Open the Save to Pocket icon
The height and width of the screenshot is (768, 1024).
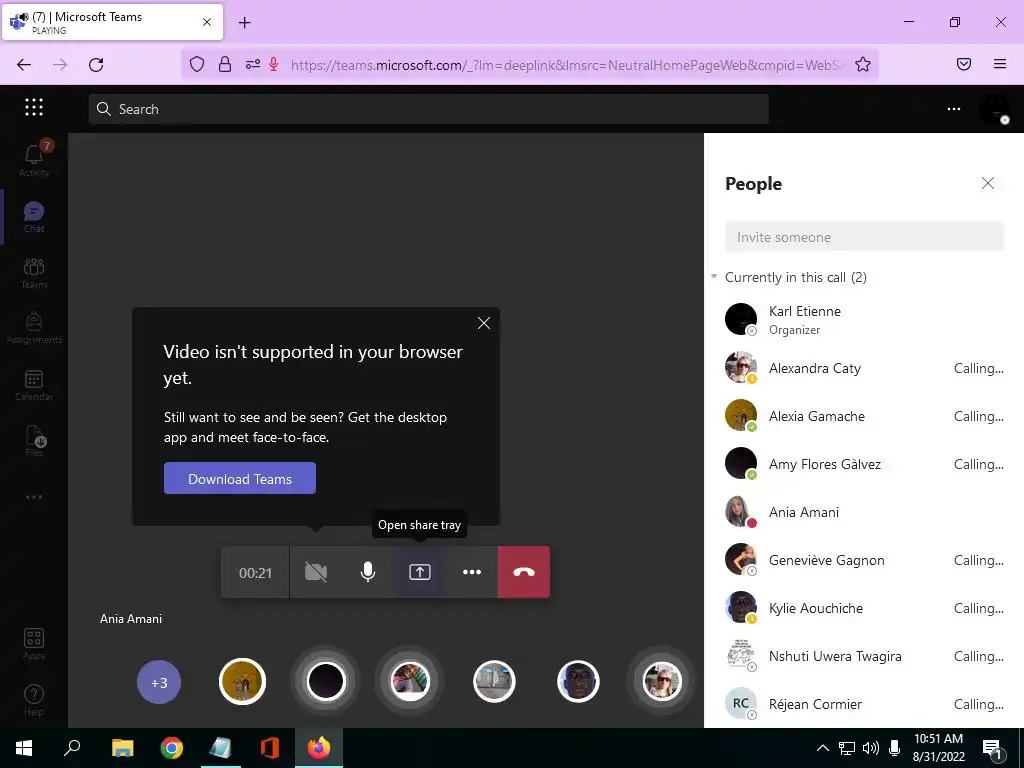[x=964, y=64]
